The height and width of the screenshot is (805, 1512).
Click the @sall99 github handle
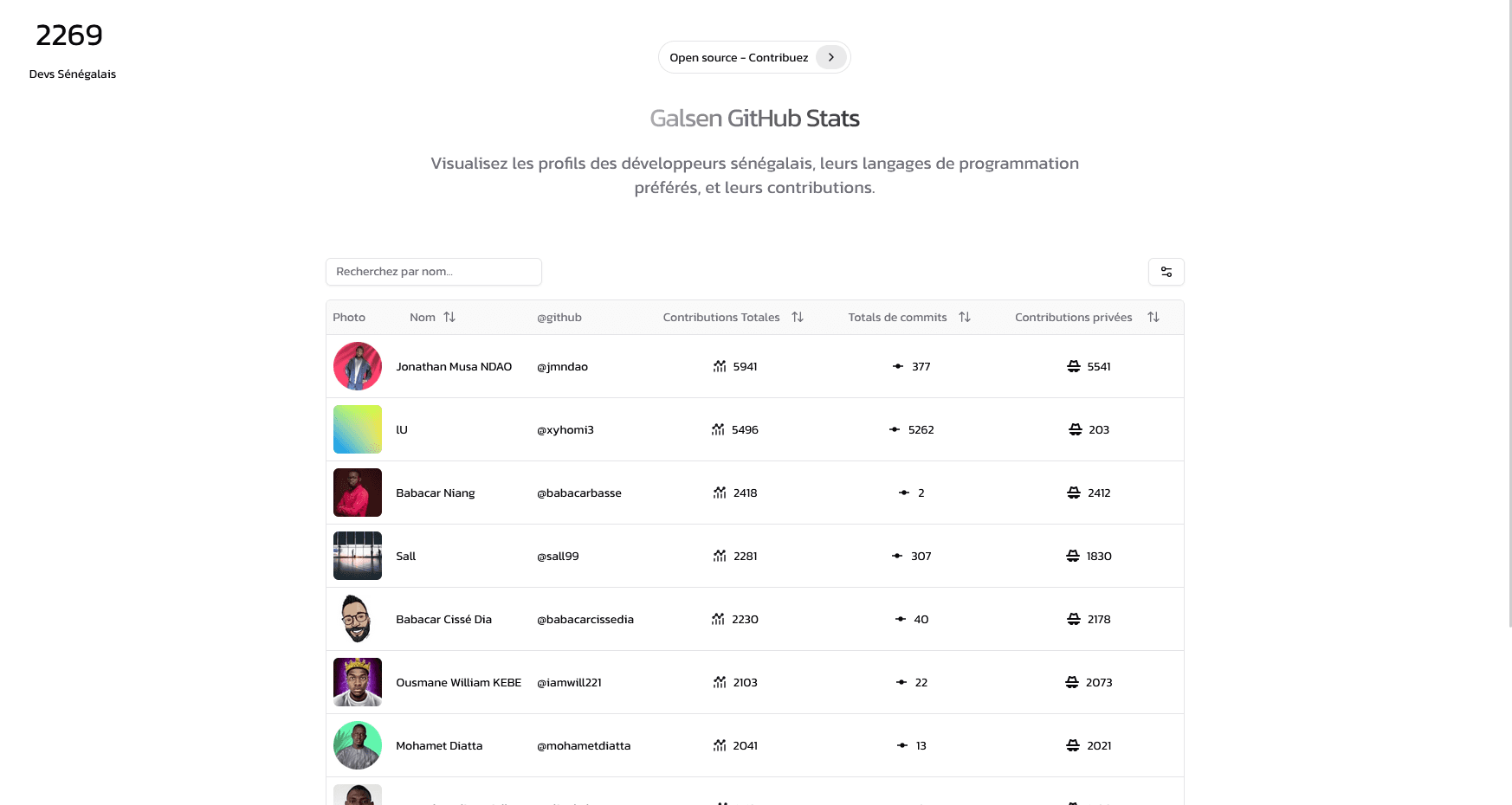tap(558, 557)
